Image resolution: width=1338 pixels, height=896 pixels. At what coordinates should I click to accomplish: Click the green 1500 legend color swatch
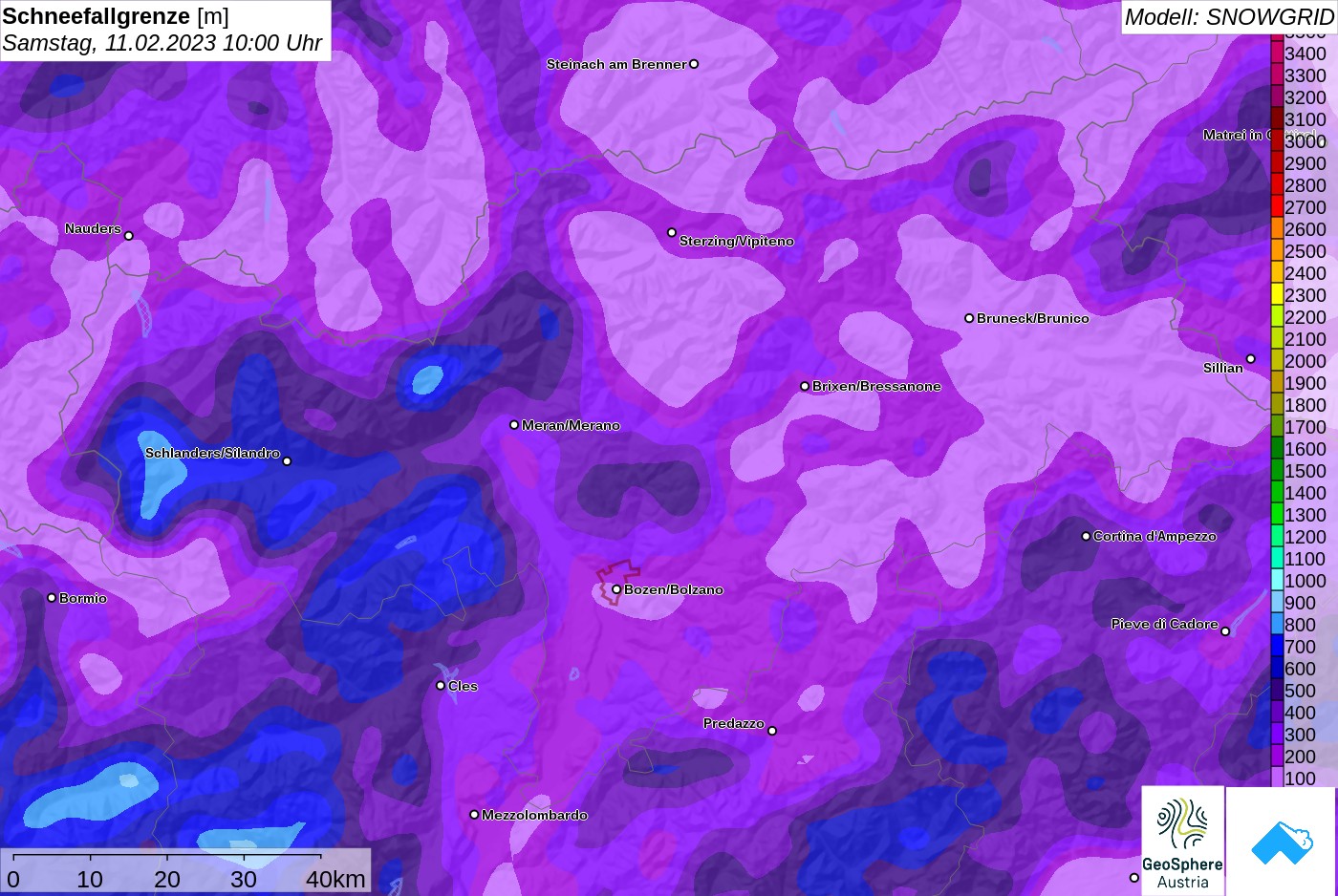click(x=1277, y=471)
